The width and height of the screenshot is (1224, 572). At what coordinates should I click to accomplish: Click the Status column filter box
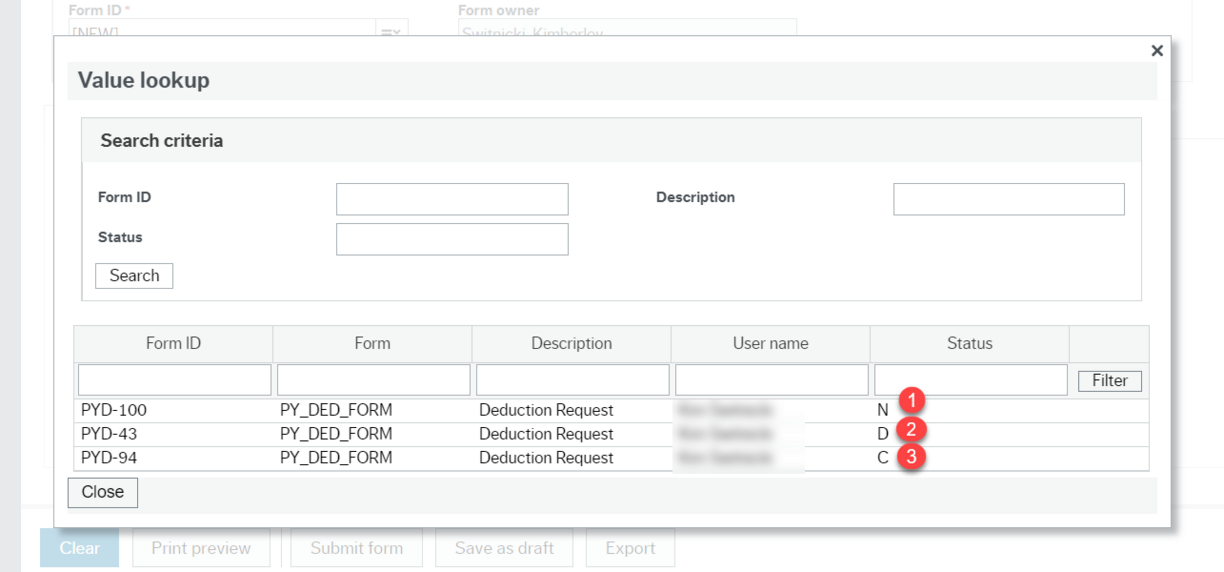point(970,380)
